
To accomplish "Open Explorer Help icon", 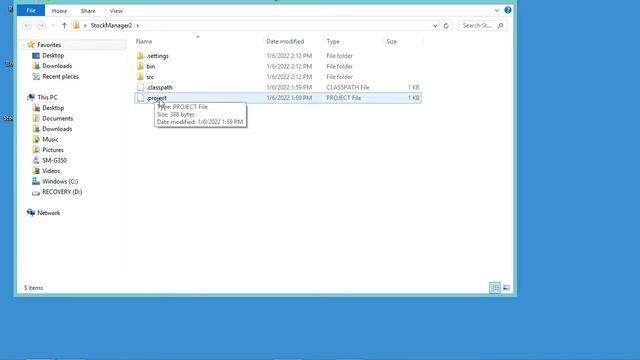I will click(508, 10).
